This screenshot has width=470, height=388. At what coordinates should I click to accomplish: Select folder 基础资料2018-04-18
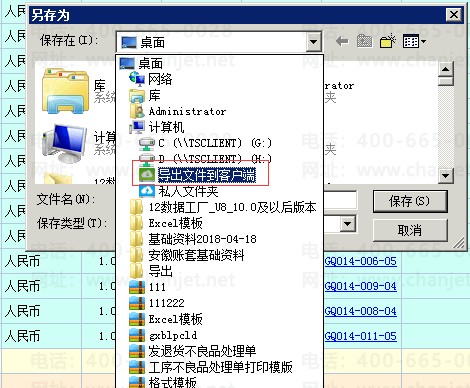pos(193,239)
